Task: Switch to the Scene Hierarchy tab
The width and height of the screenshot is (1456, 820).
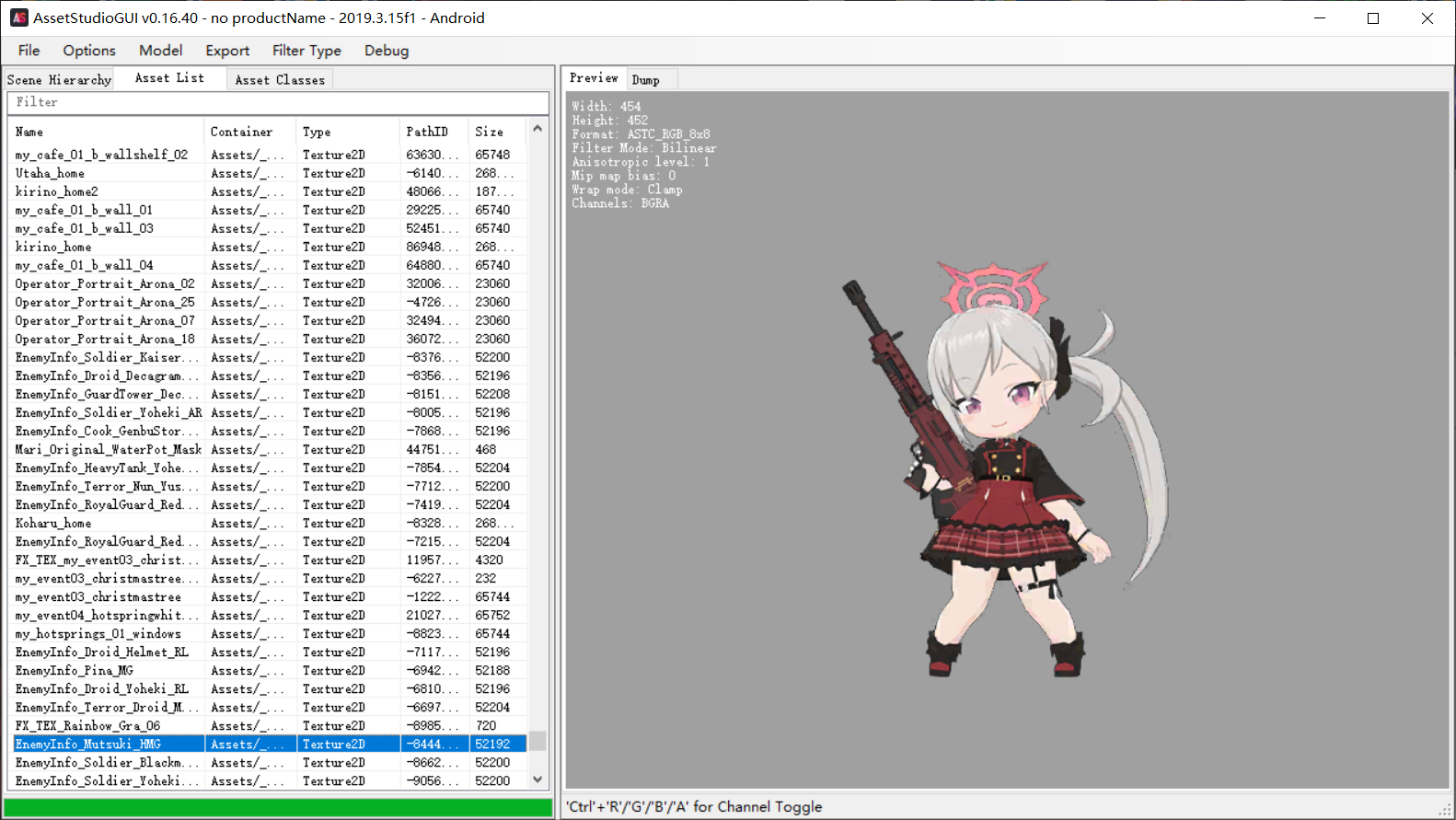Action: 59,80
